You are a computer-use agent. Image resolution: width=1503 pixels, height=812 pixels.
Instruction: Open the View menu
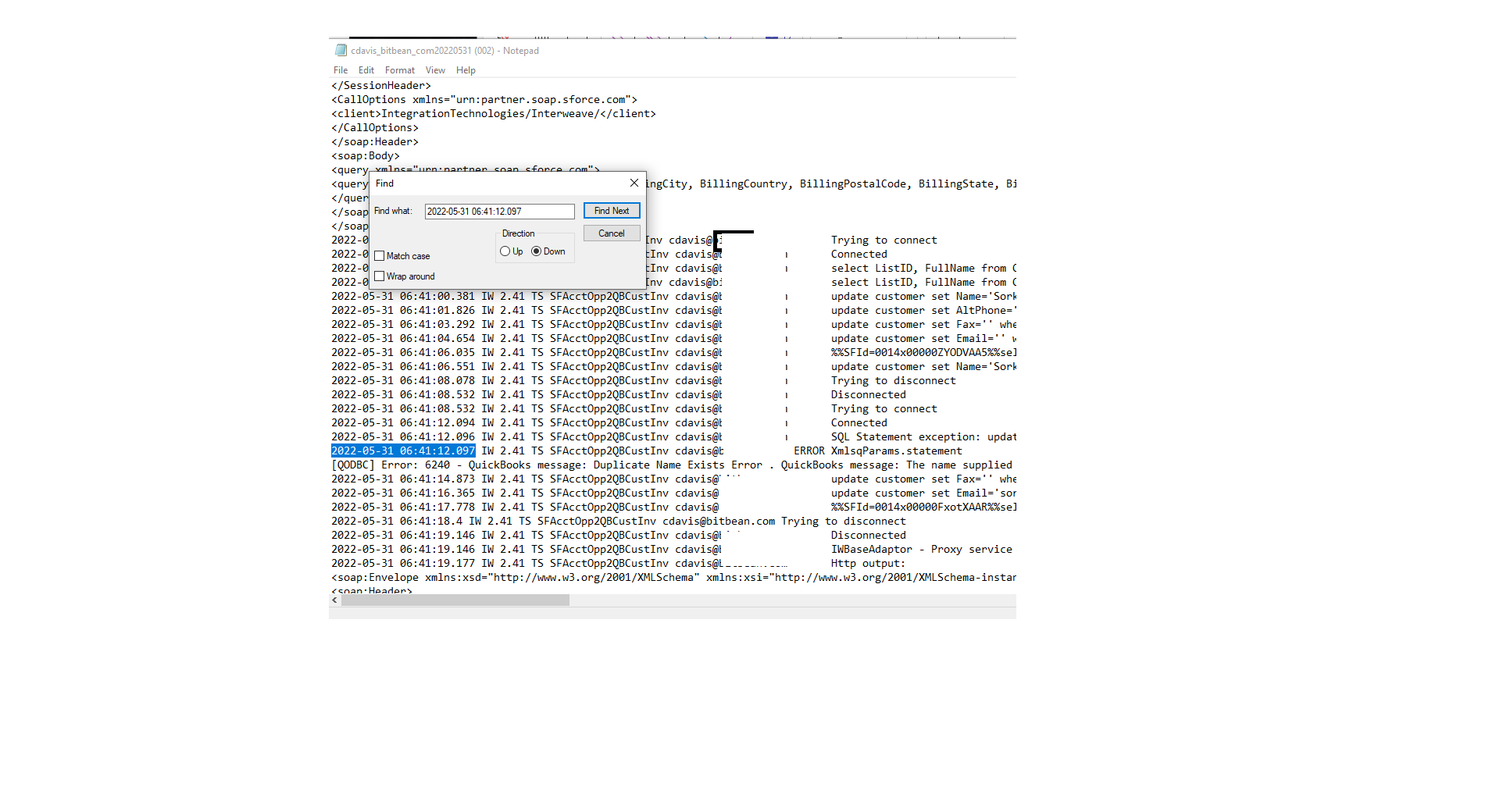coord(435,70)
